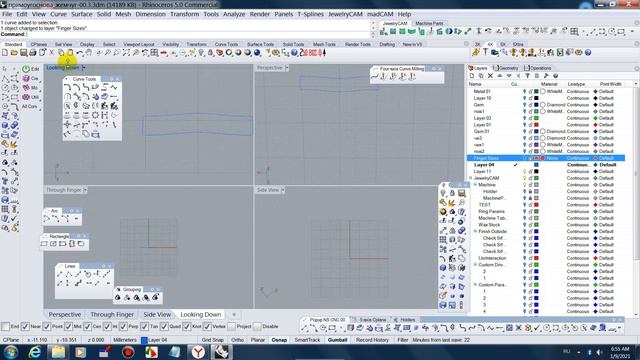Click the Move layer down arrow icon
This screenshot has width=640, height=360.
pyautogui.click(x=509, y=76)
